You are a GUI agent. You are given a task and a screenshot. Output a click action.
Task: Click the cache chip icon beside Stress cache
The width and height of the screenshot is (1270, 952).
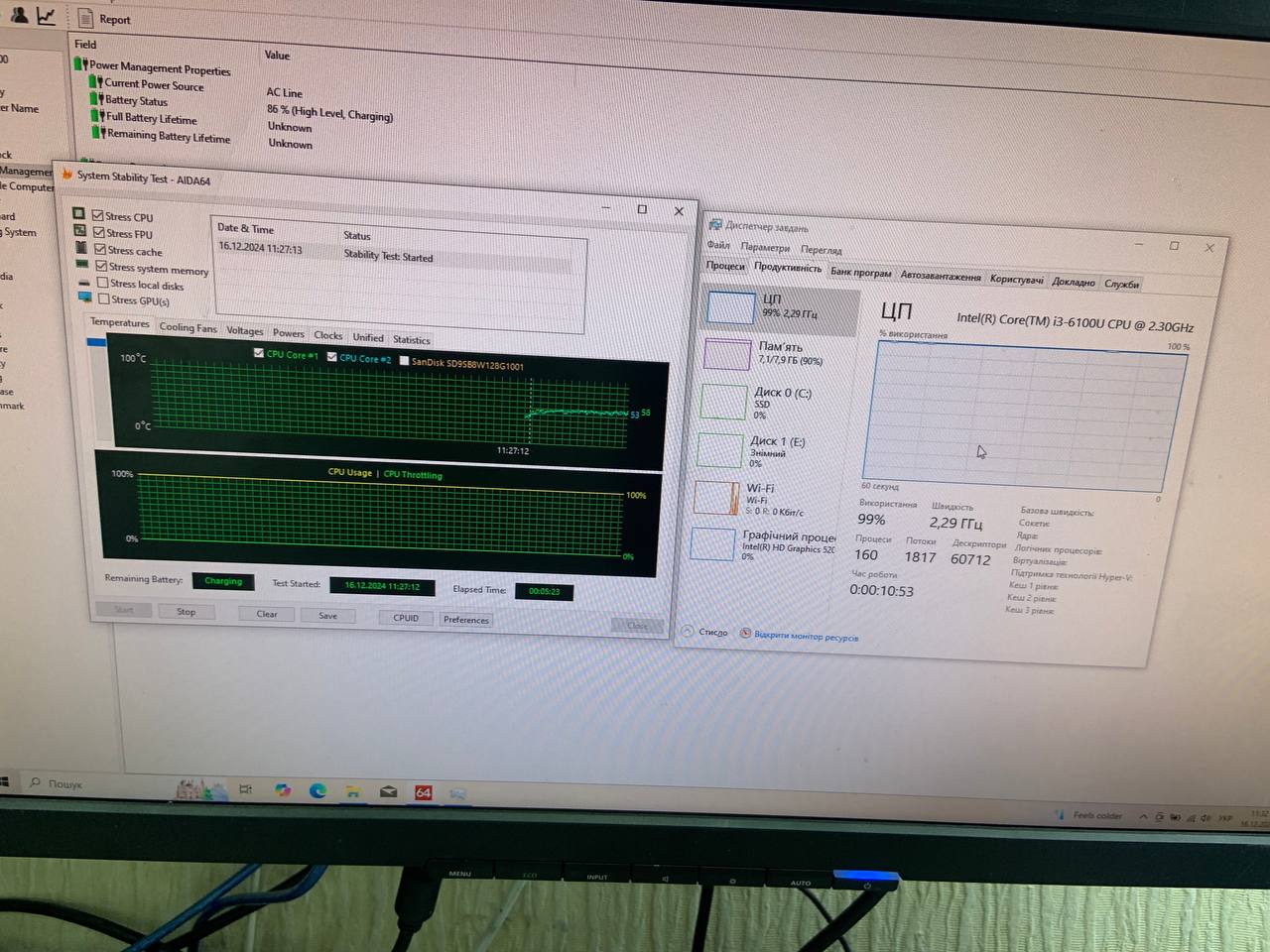tap(80, 247)
